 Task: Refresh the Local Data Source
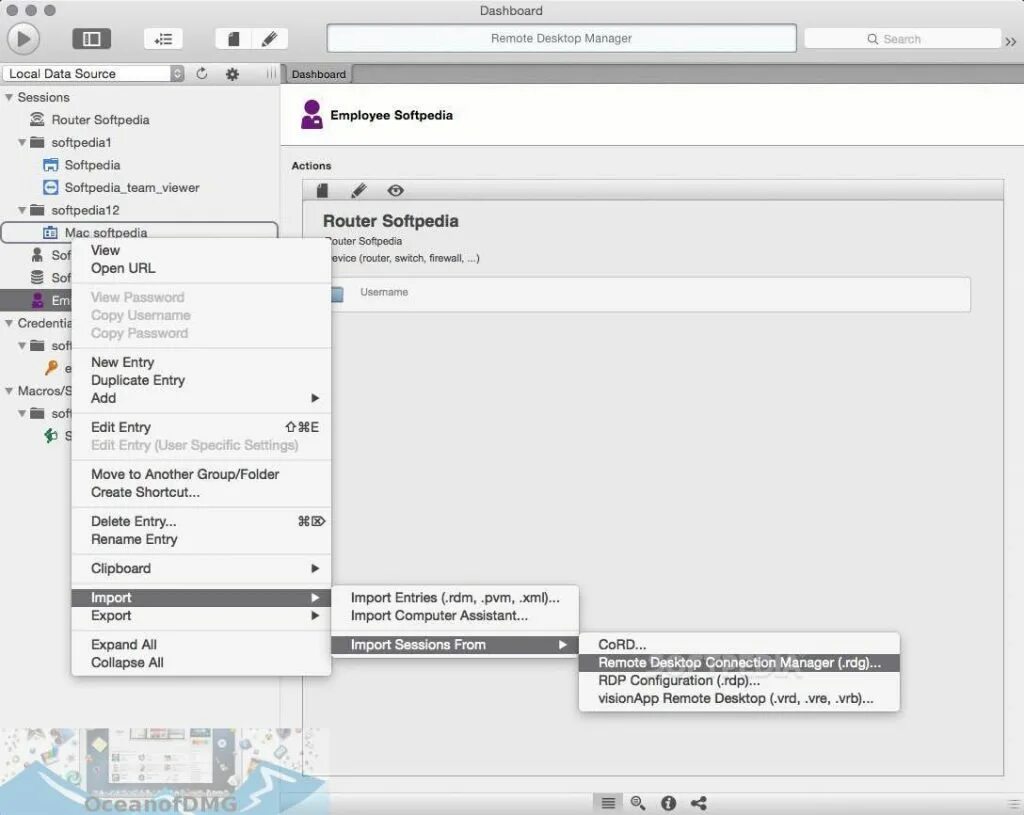(x=202, y=74)
